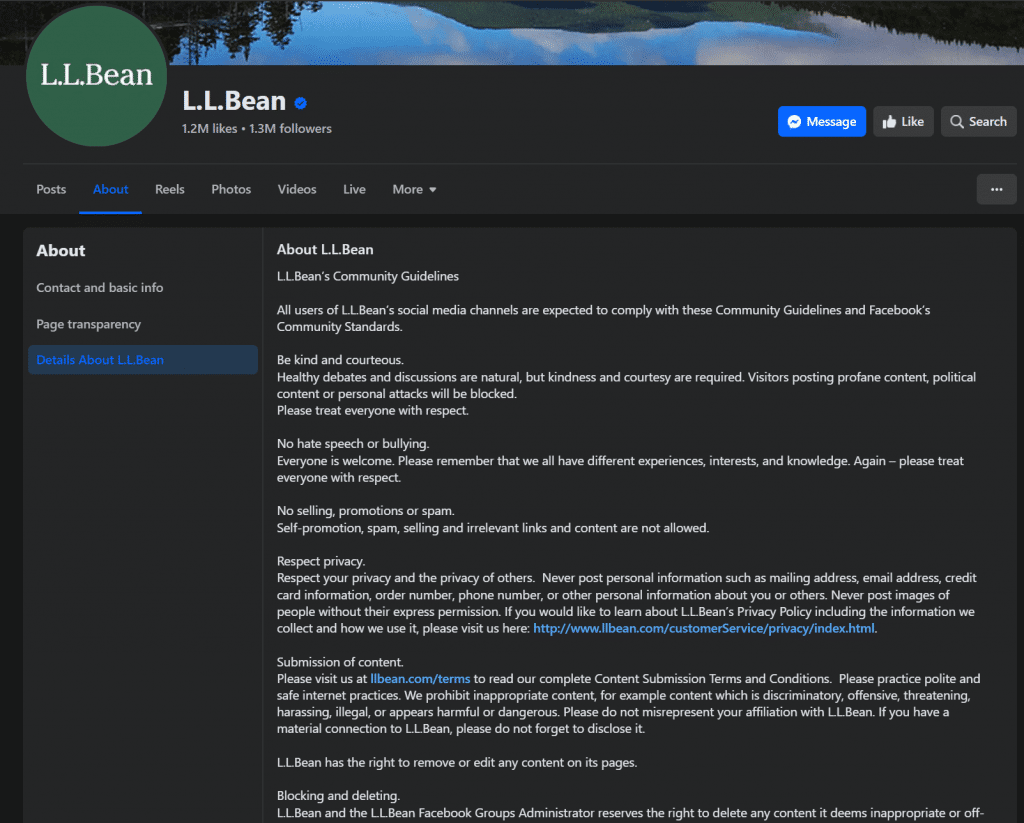Select Contact and basic info section

pyautogui.click(x=100, y=288)
